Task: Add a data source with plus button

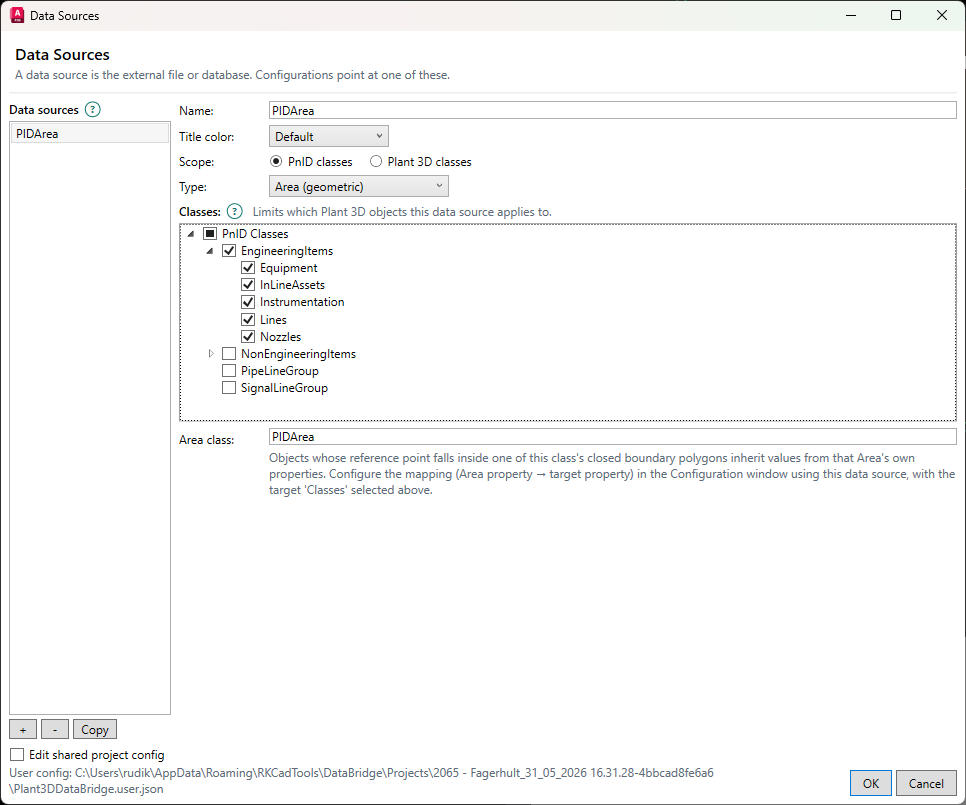Action: coord(23,729)
